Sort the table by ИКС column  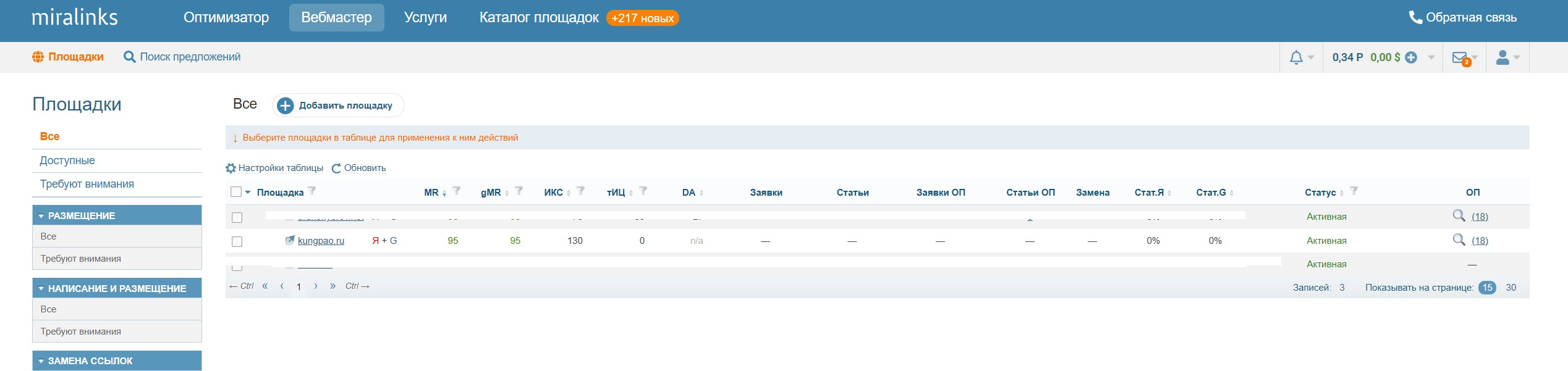[557, 193]
